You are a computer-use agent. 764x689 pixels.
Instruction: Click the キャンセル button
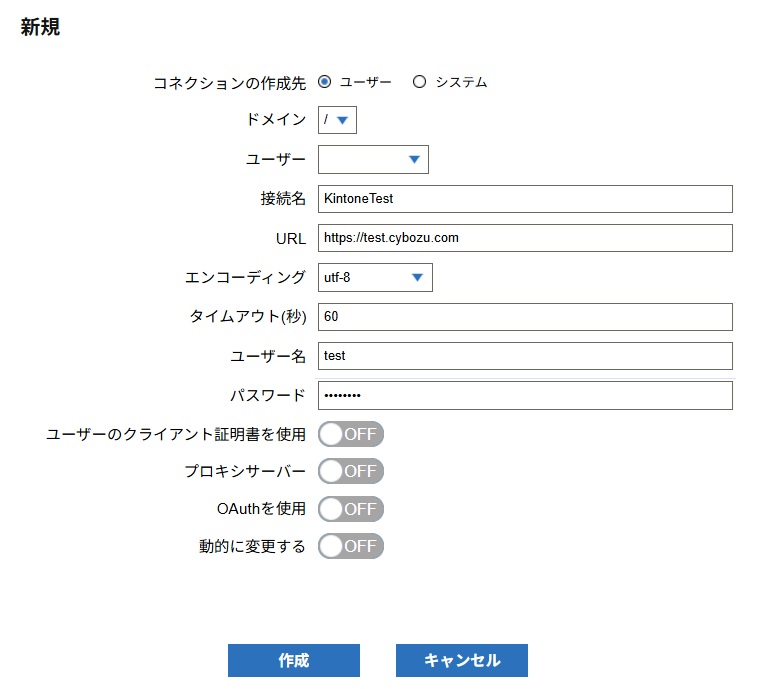pos(461,661)
